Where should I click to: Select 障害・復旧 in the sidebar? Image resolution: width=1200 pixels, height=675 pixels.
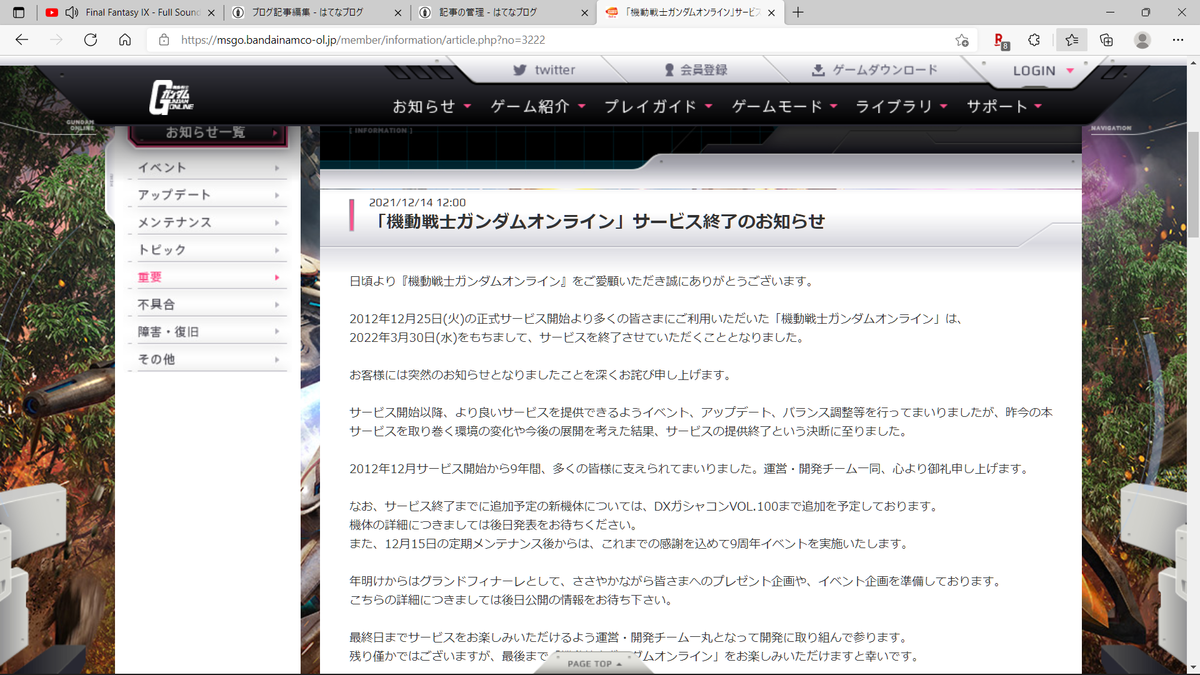point(209,331)
